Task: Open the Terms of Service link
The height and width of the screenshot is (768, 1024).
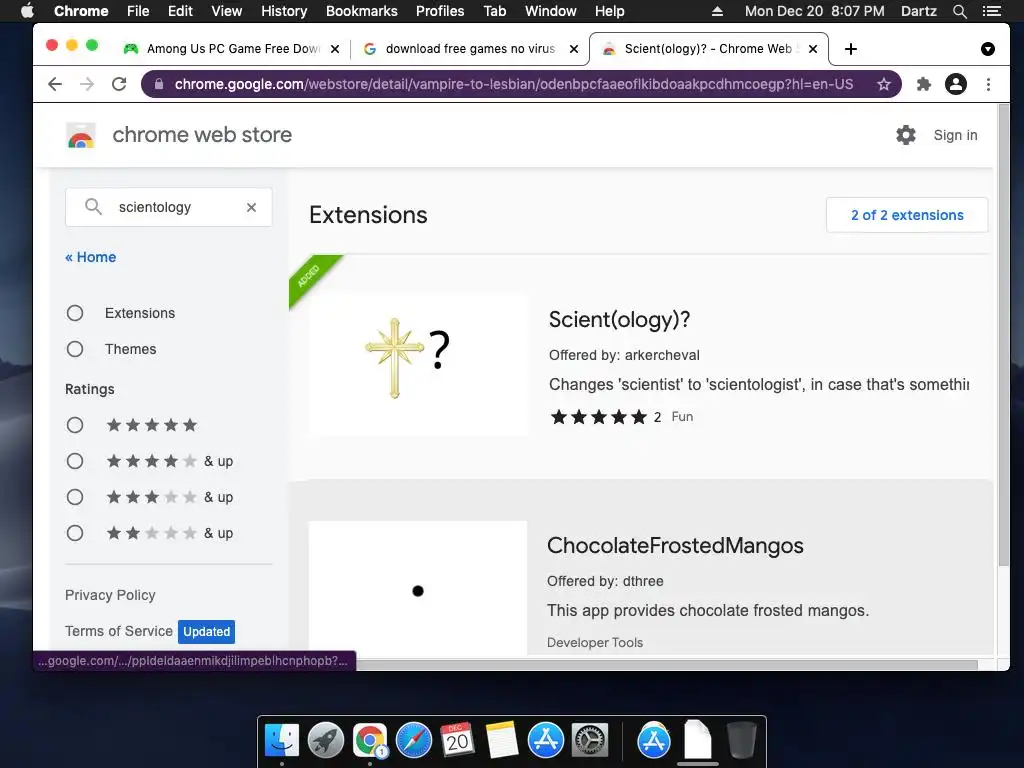Action: pyautogui.click(x=119, y=632)
